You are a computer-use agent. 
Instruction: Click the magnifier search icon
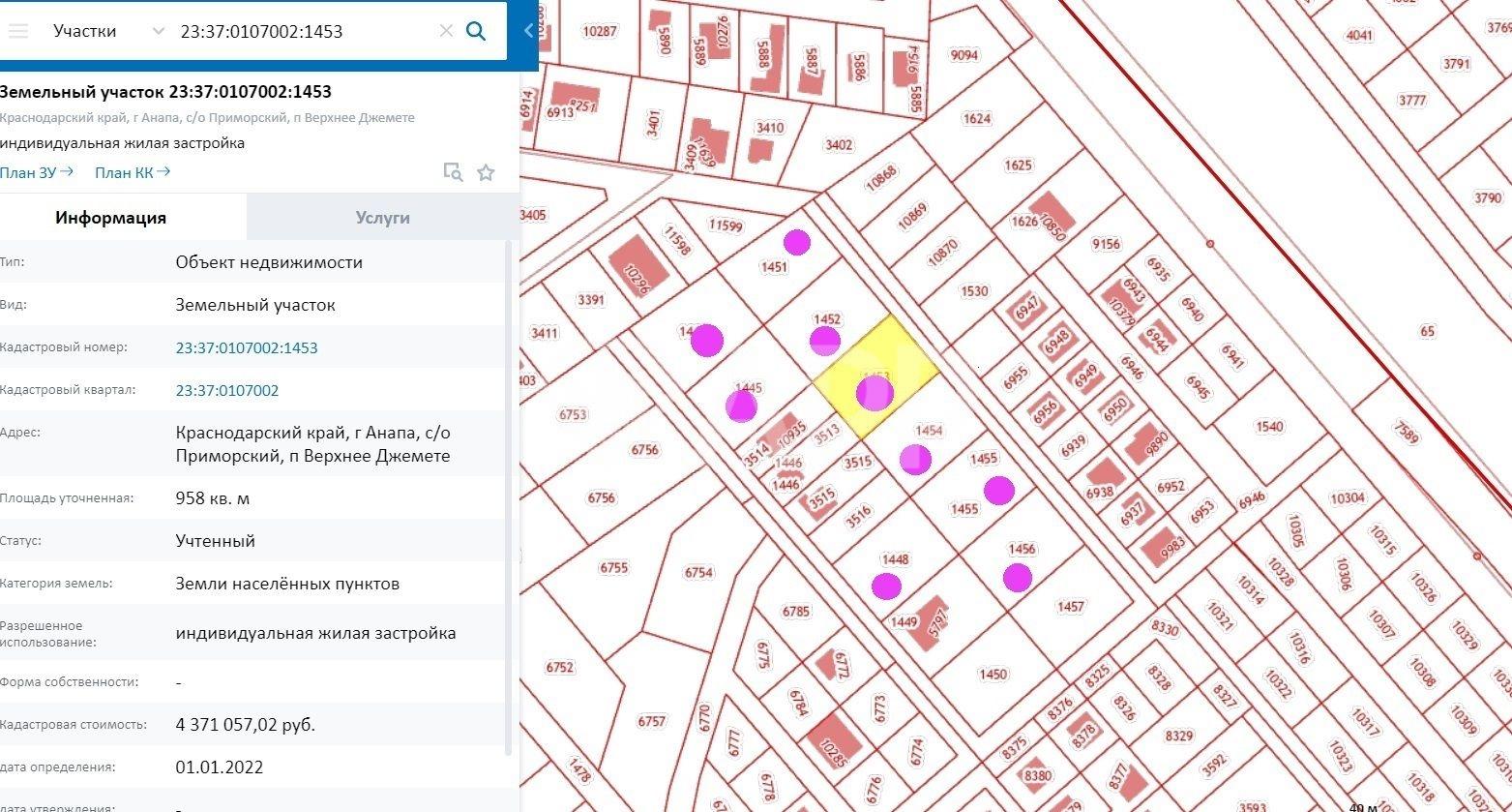476,31
